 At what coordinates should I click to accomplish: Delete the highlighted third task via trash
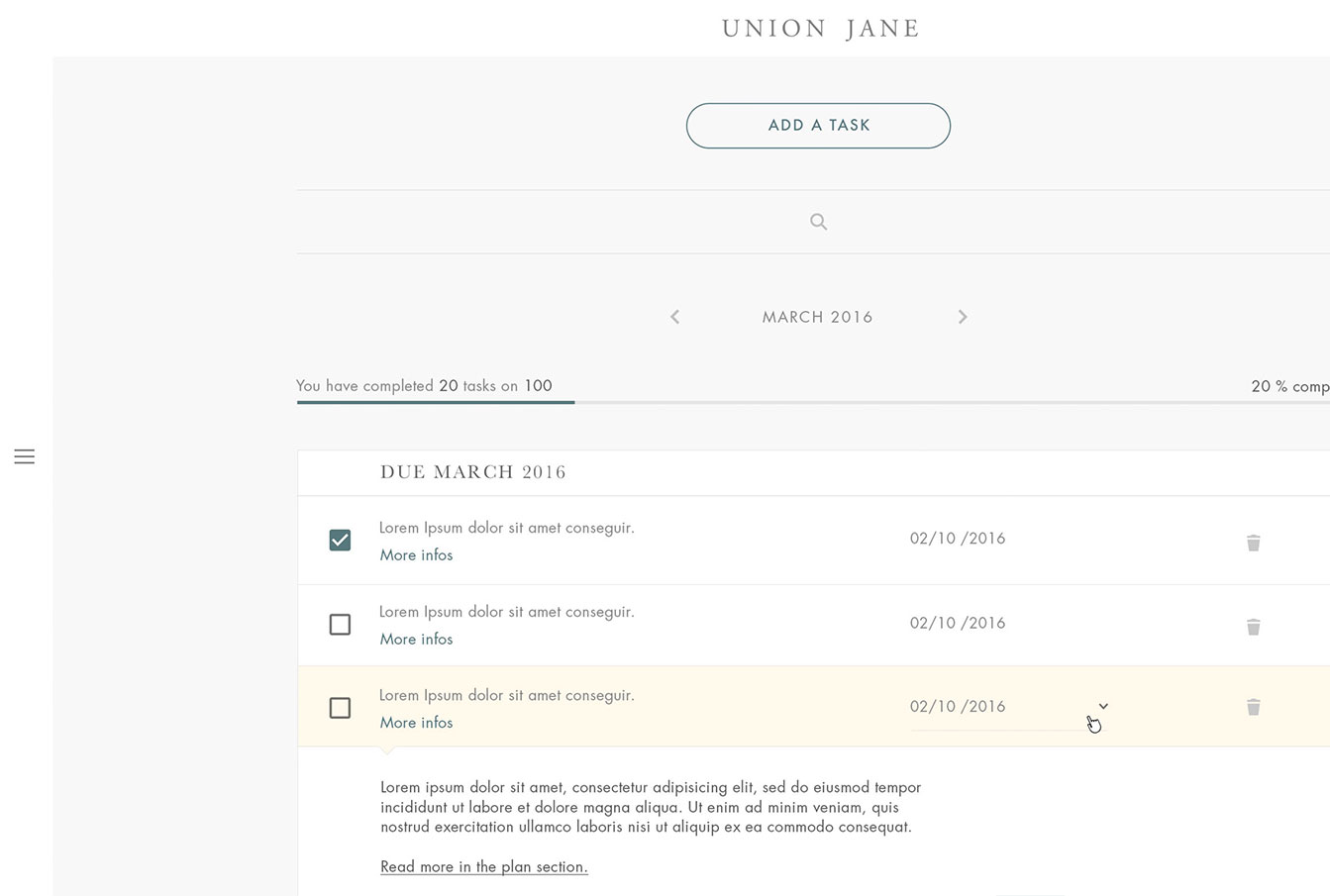[x=1253, y=707]
